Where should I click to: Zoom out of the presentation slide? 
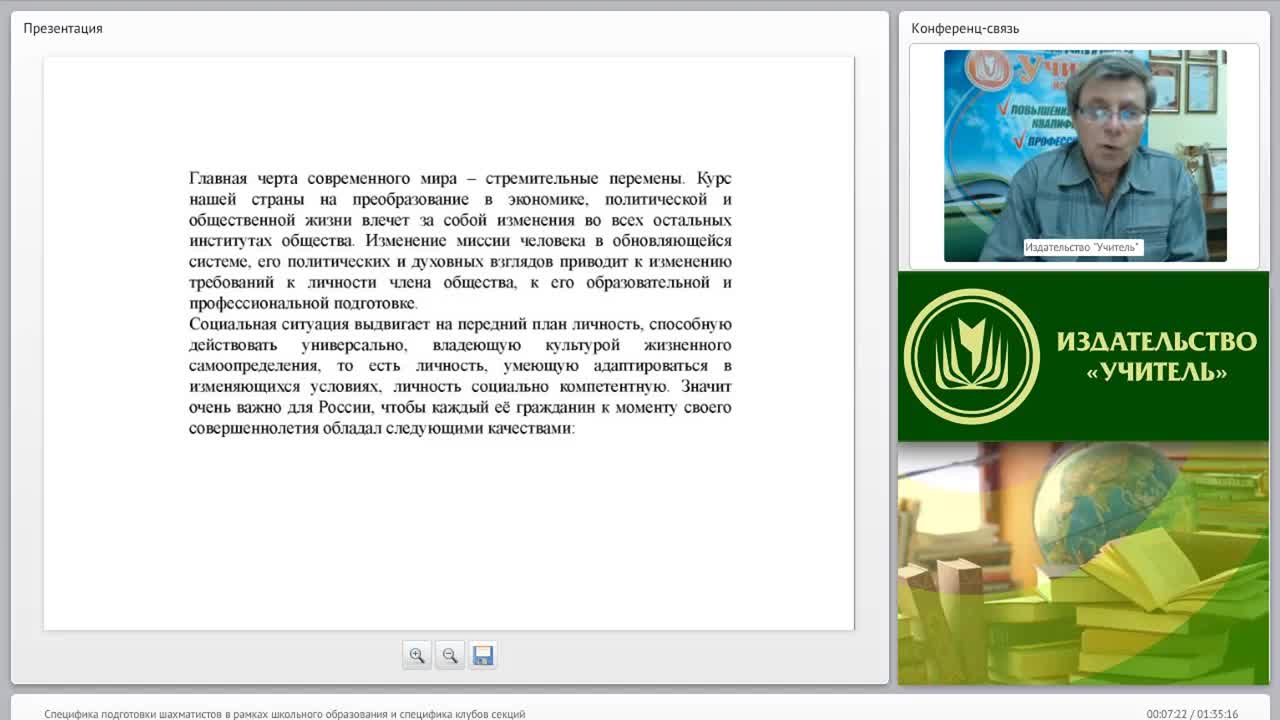[450, 655]
